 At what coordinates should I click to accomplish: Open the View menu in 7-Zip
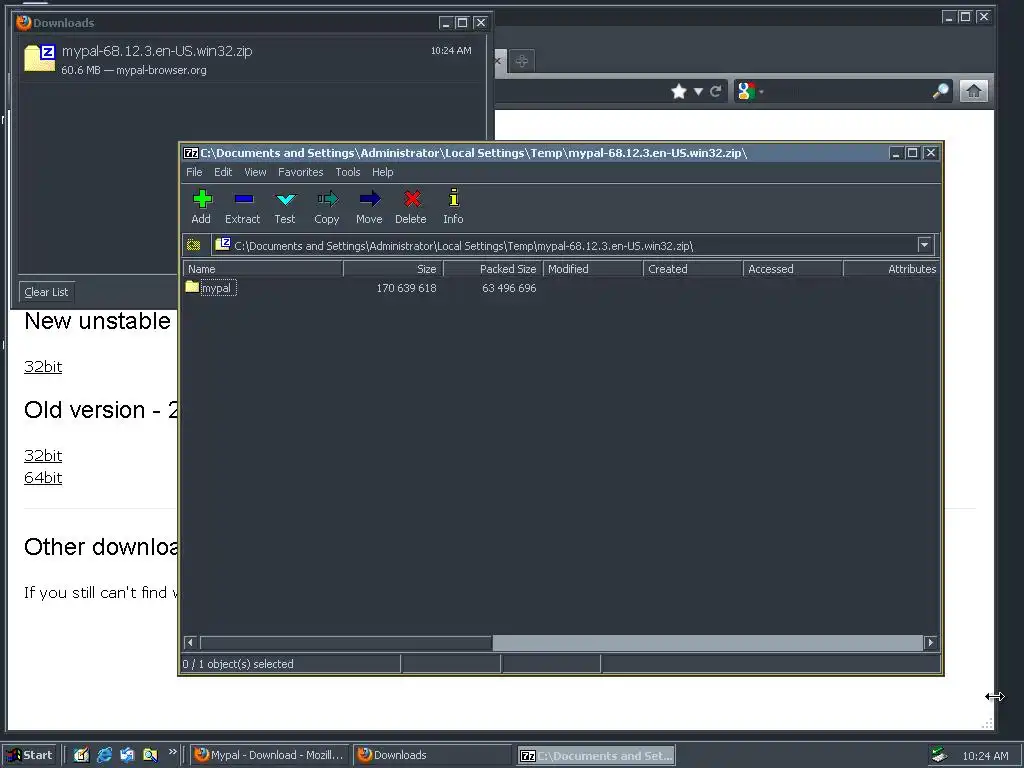click(255, 172)
